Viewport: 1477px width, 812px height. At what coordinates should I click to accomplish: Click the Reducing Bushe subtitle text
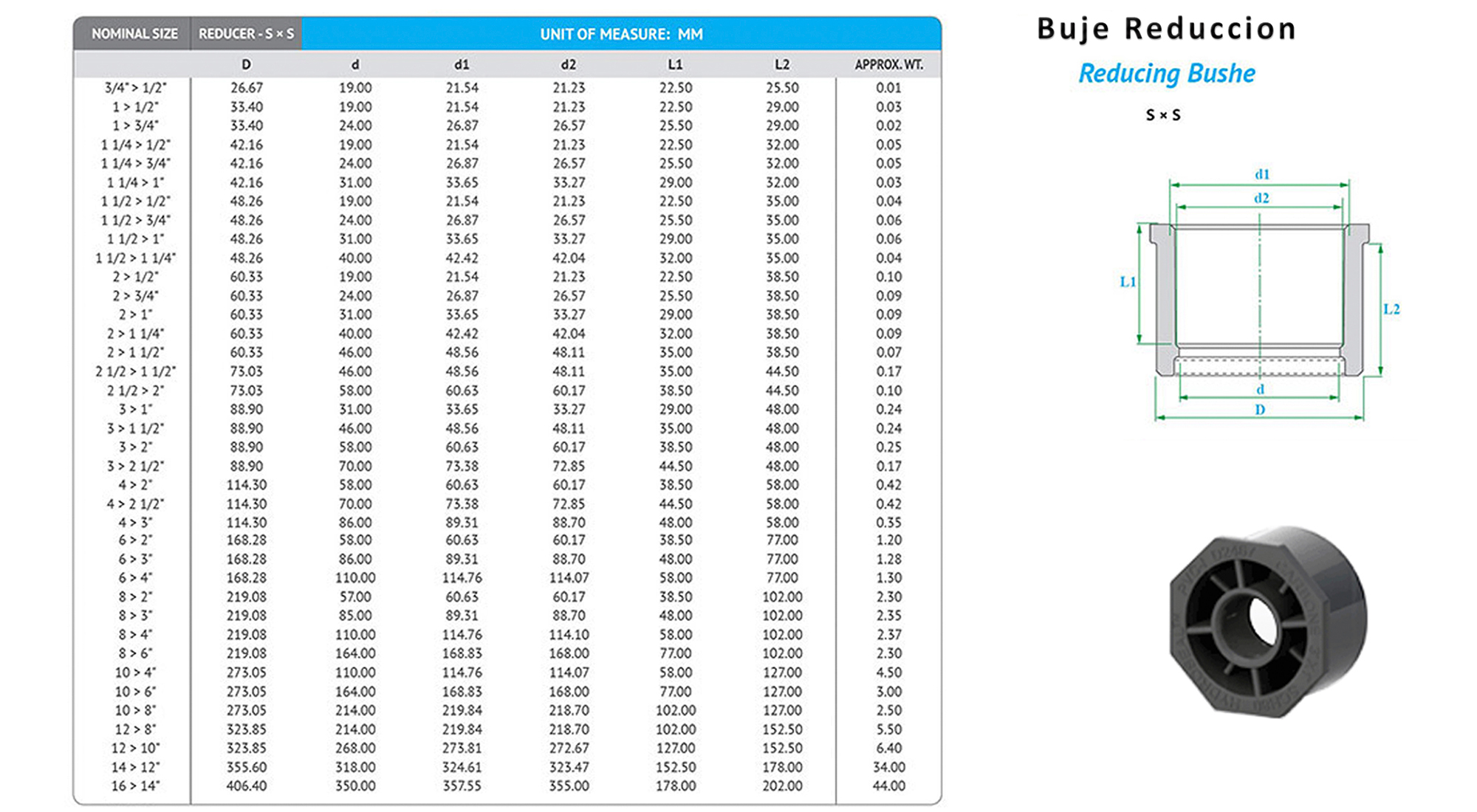(1166, 74)
